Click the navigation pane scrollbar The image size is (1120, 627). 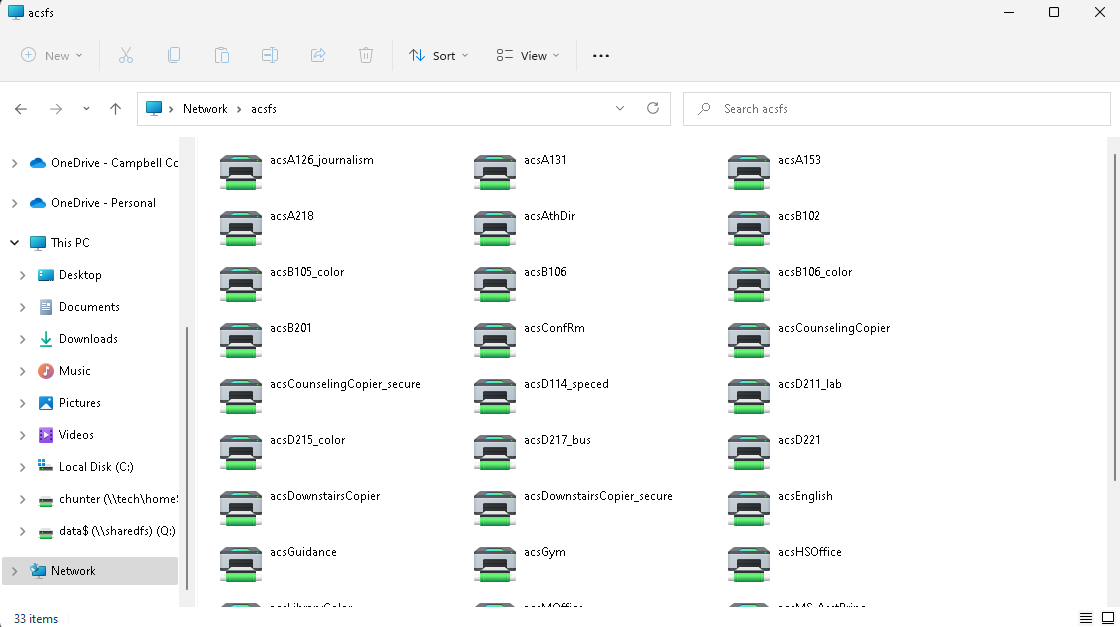click(x=187, y=457)
